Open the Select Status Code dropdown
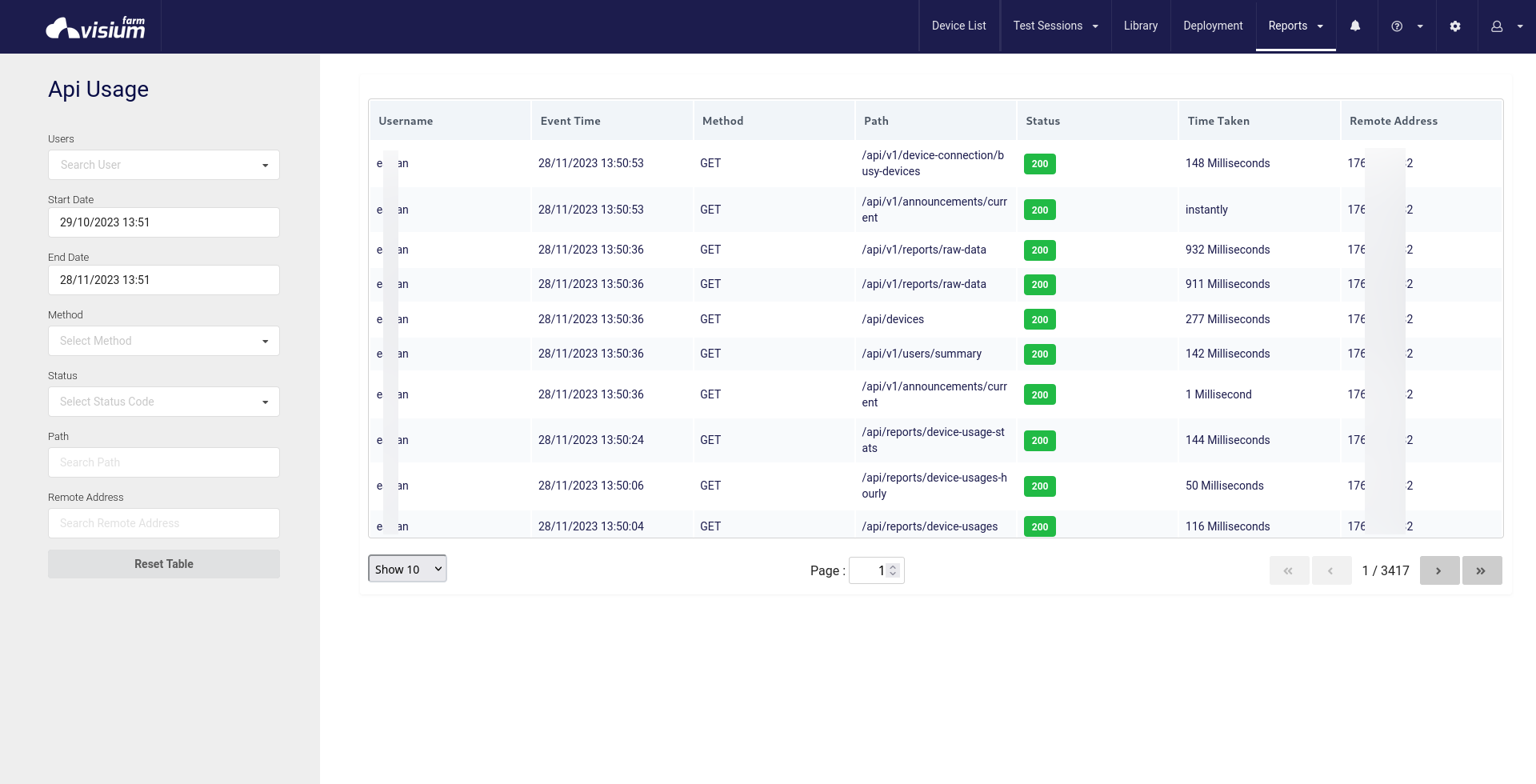The image size is (1536, 784). pyautogui.click(x=164, y=402)
